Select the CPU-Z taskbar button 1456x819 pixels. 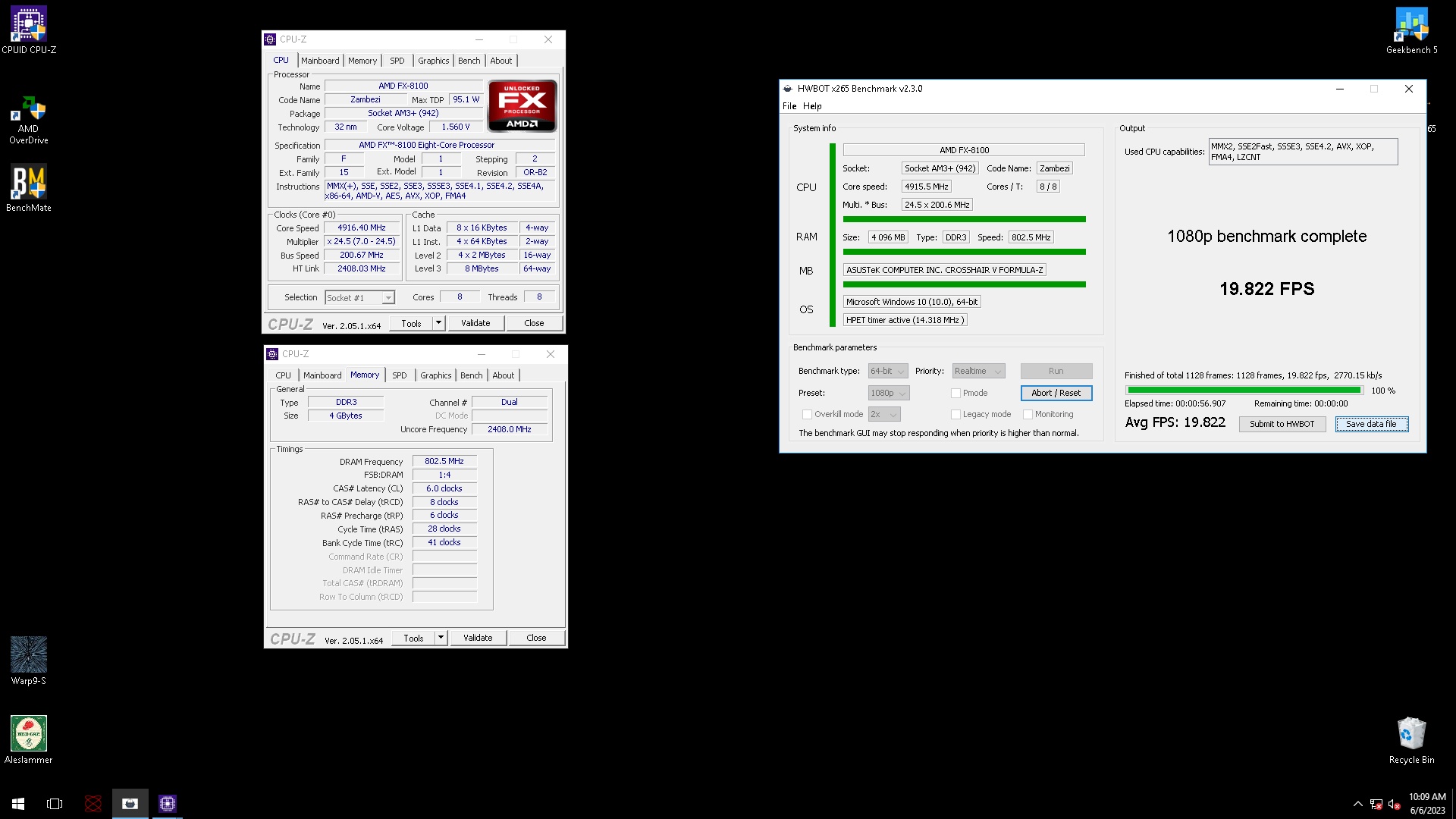[x=168, y=804]
